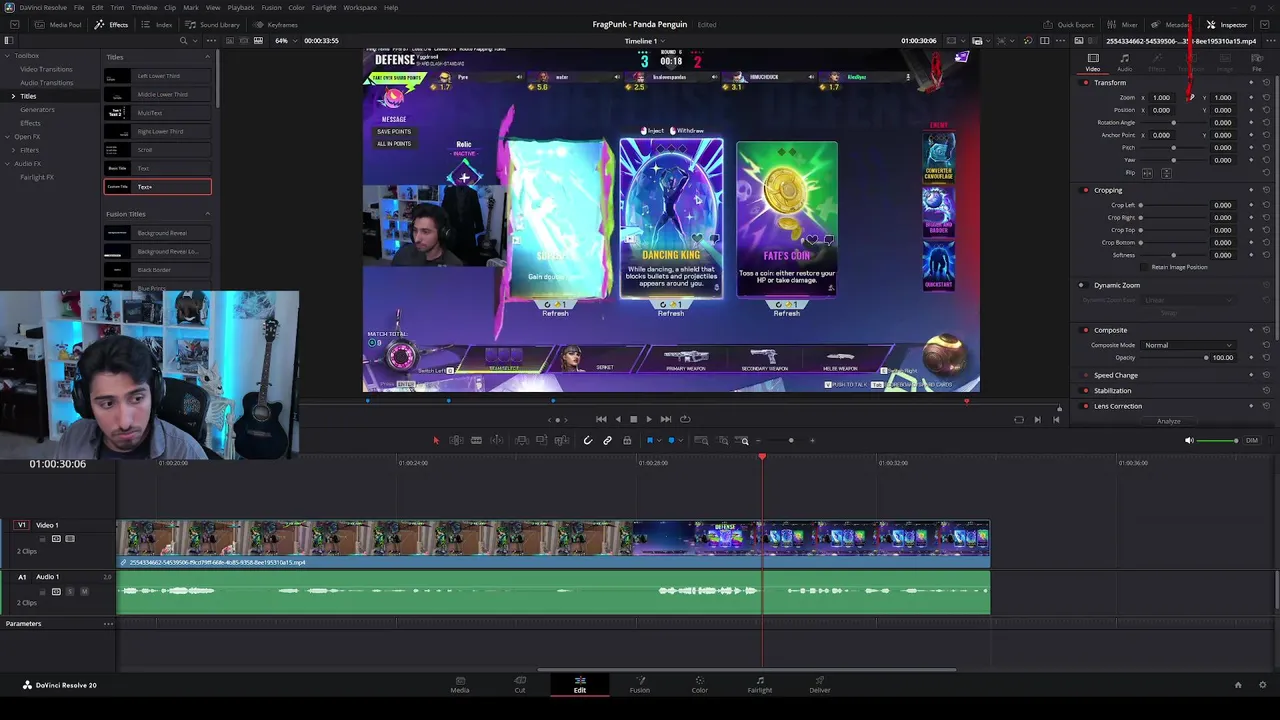The height and width of the screenshot is (720, 1280).
Task: Toggle the Inspector panel
Action: (1227, 25)
